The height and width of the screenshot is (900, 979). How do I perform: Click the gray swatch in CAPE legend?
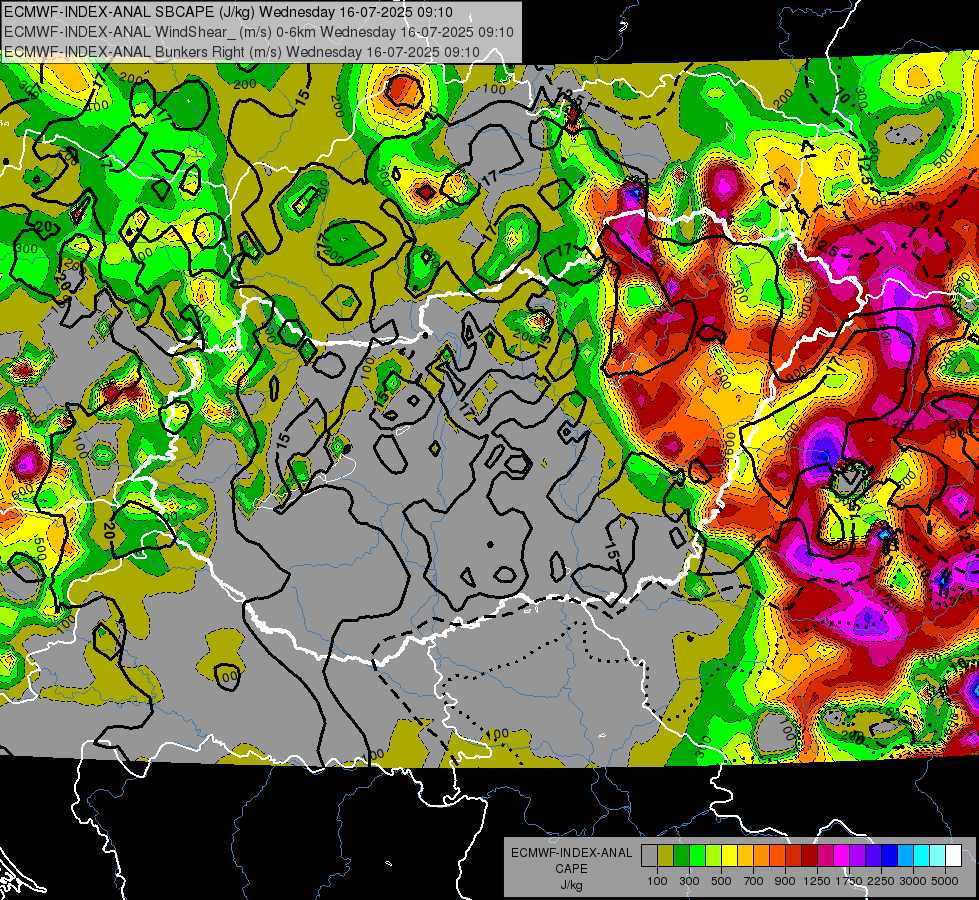coord(649,855)
